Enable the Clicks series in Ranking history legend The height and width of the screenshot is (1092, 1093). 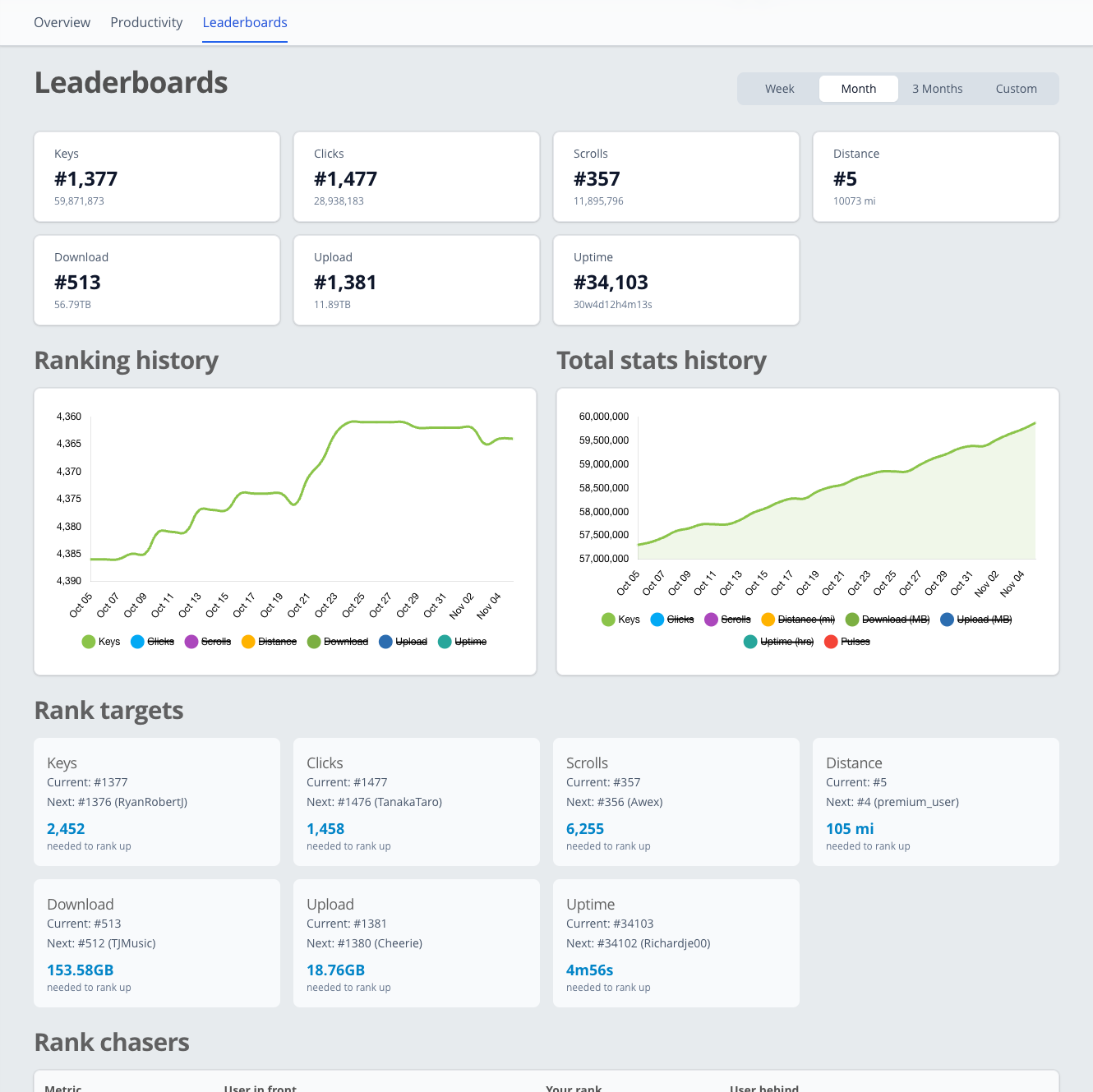[138, 642]
